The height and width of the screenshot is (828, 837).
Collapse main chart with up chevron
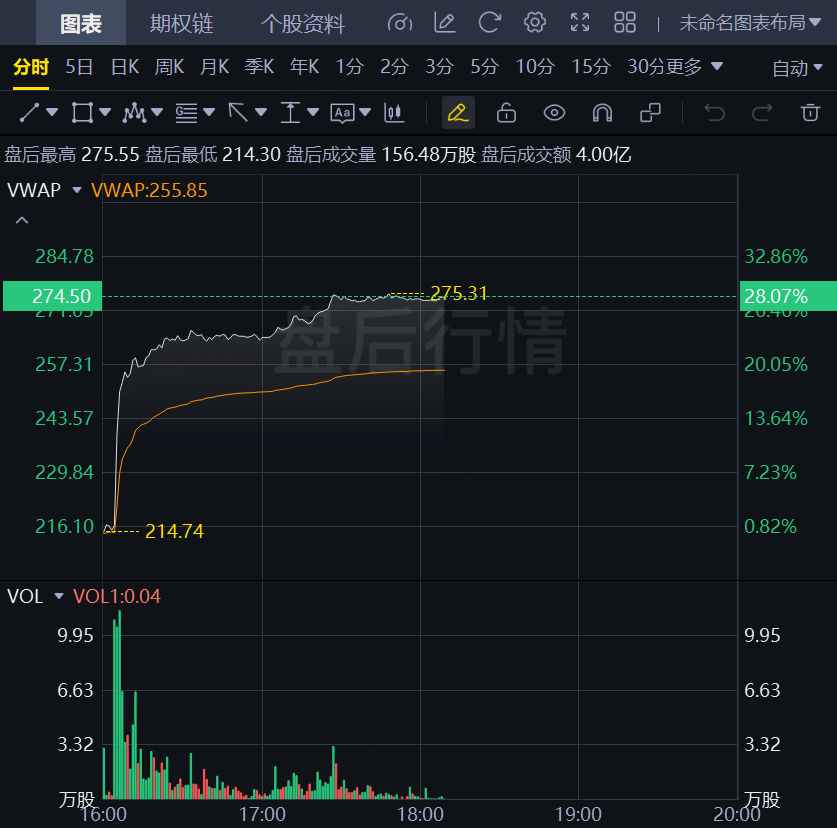pos(22,220)
